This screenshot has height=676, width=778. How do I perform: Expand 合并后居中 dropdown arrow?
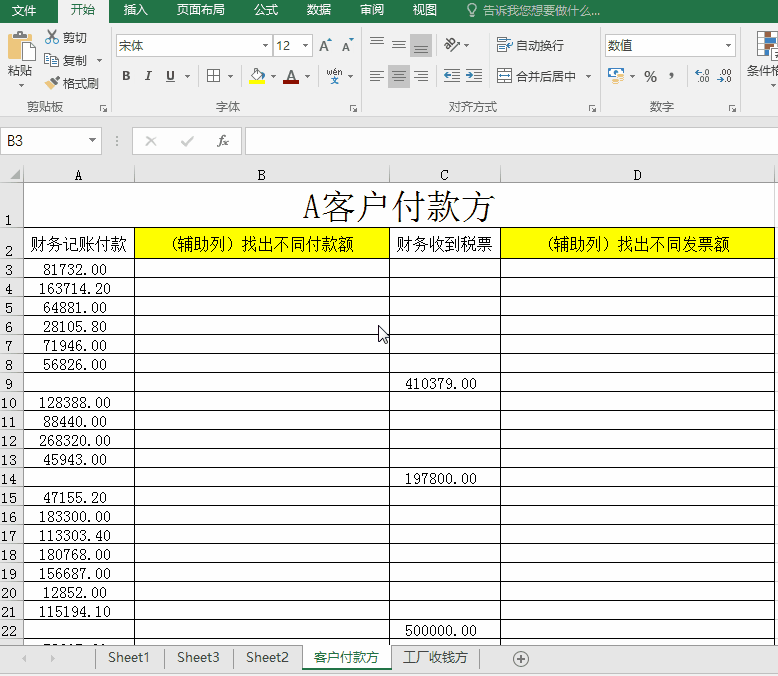coord(588,76)
